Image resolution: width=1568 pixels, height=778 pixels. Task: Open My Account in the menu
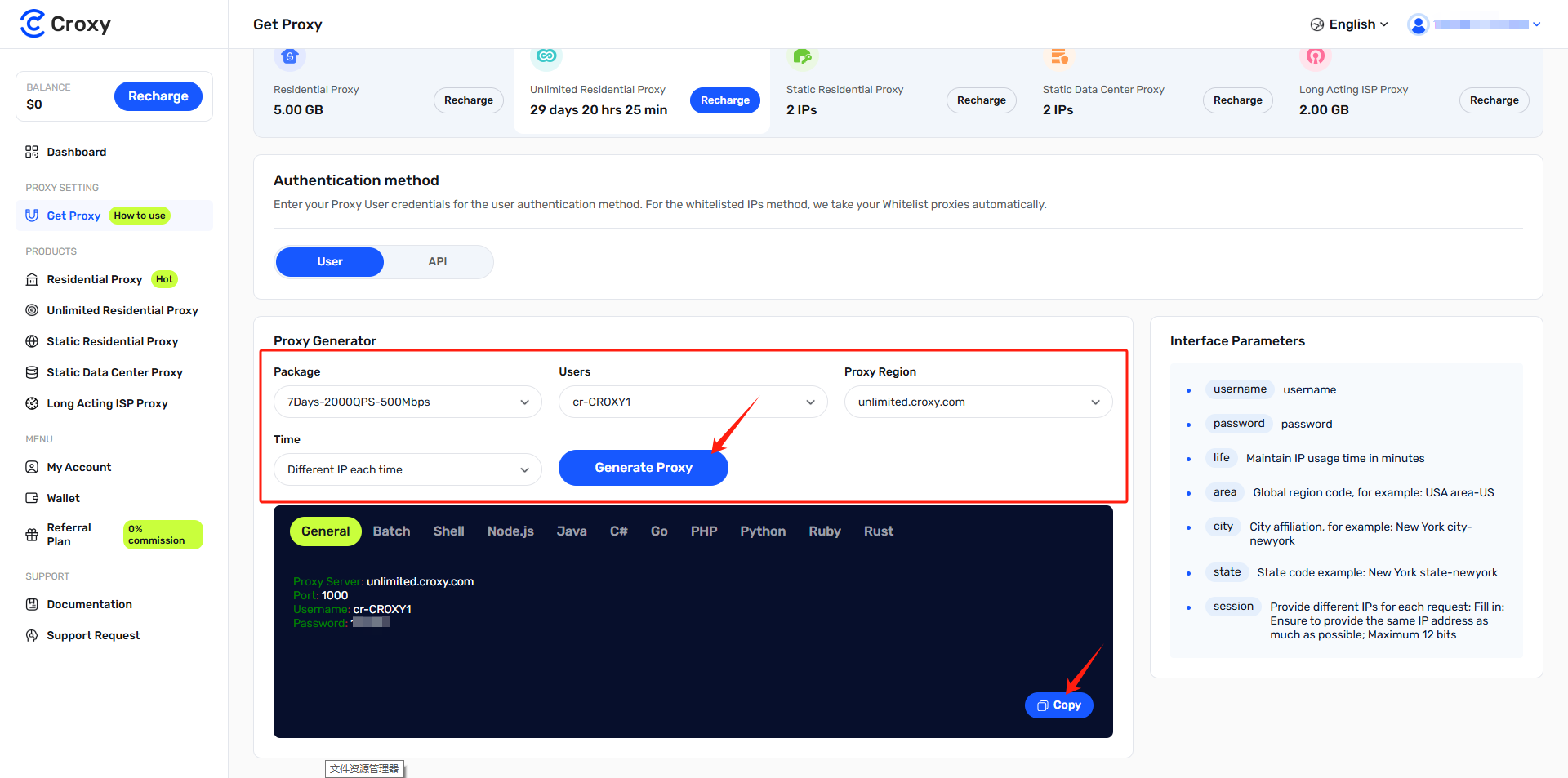(x=114, y=467)
